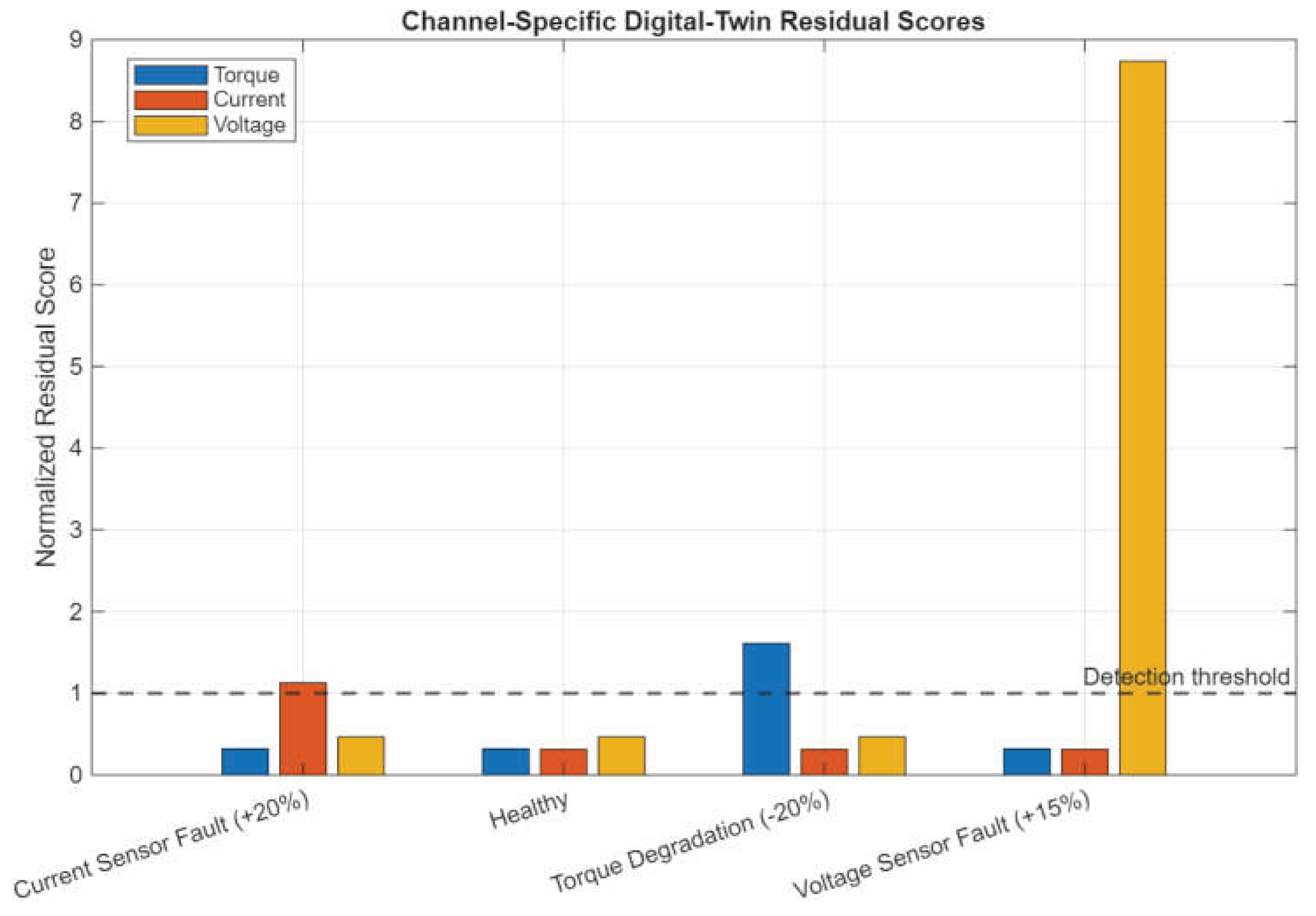Select the orange Current Sensor Fault bar
The image size is (1316, 916).
coord(303,729)
